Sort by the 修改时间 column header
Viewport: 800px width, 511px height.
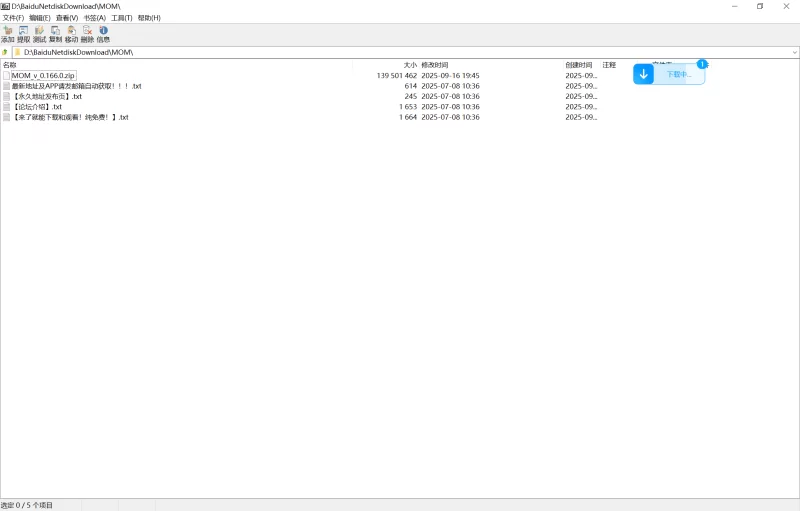coord(435,65)
